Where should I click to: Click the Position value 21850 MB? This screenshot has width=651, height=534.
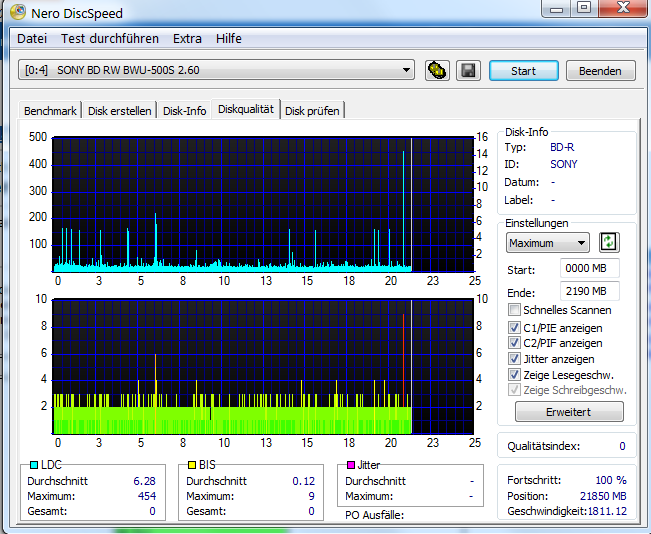[603, 496]
